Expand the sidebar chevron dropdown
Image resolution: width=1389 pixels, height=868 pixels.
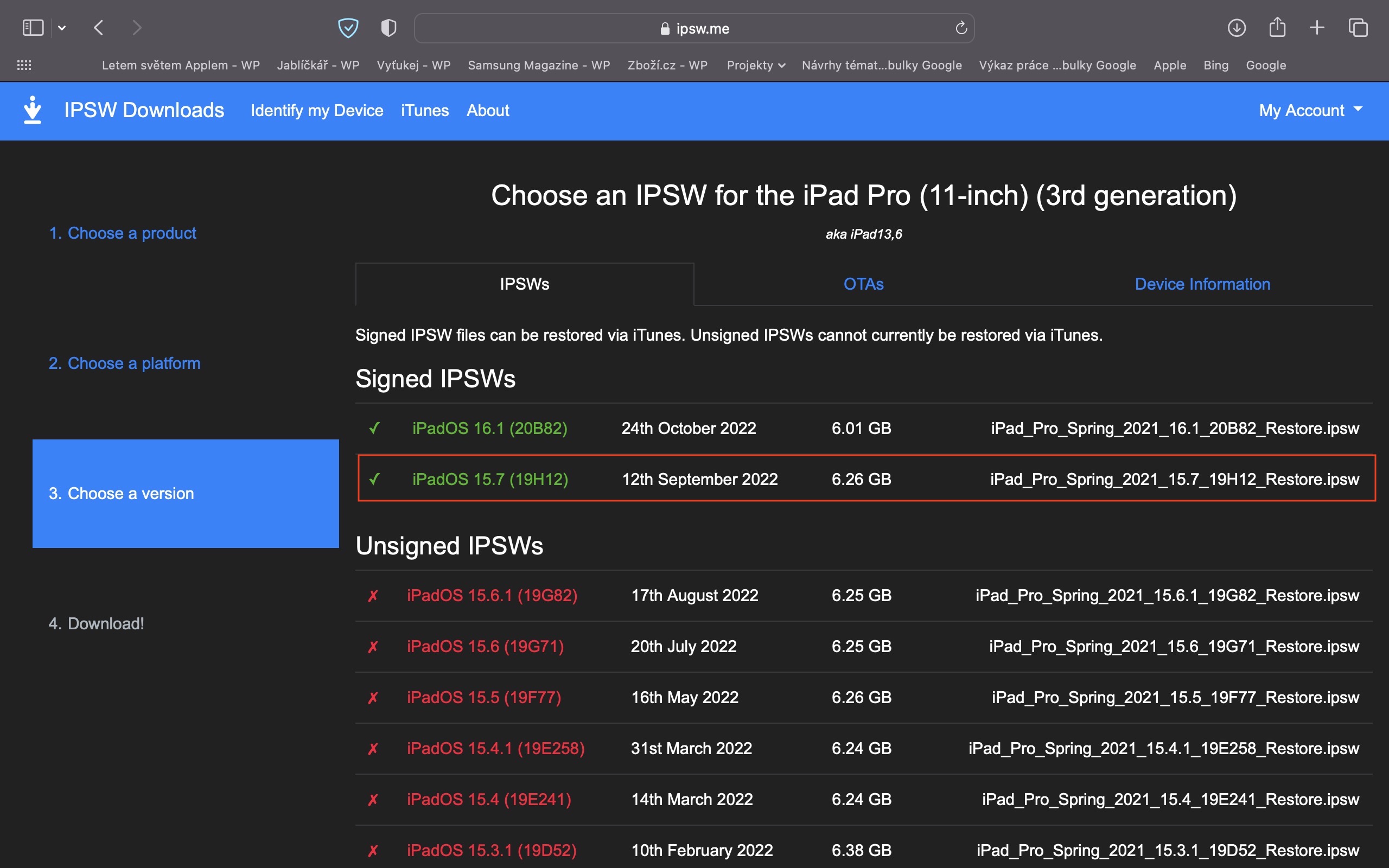[x=62, y=28]
